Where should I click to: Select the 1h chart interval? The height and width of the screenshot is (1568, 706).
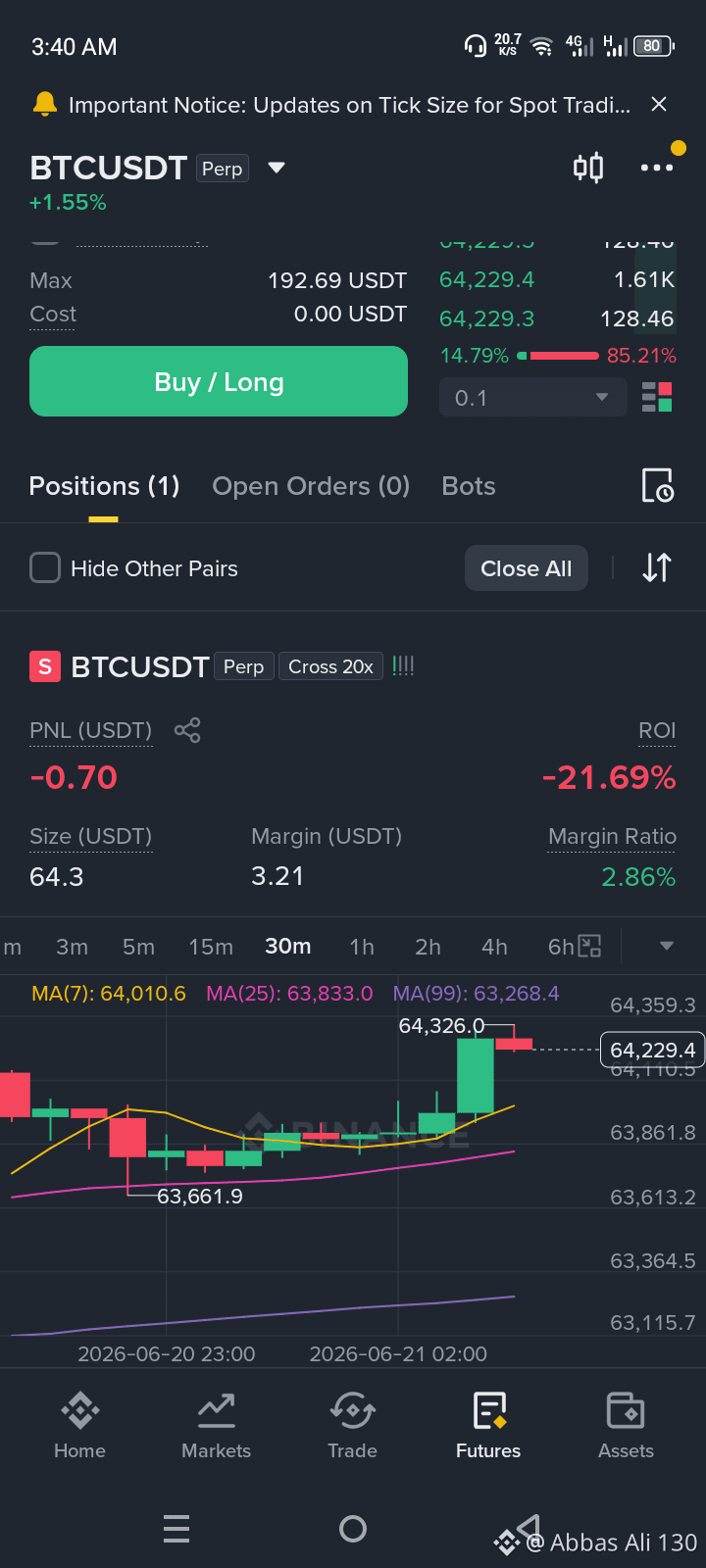(362, 947)
